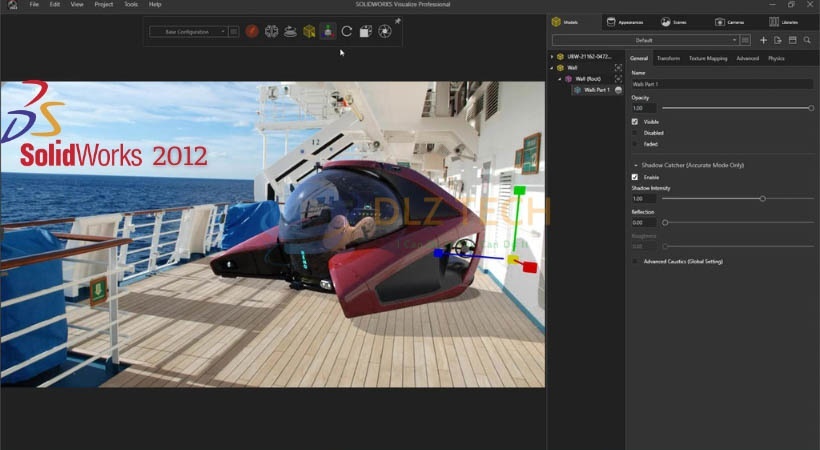The height and width of the screenshot is (450, 820).
Task: Select the yellow model selection cube icon
Action: [309, 31]
